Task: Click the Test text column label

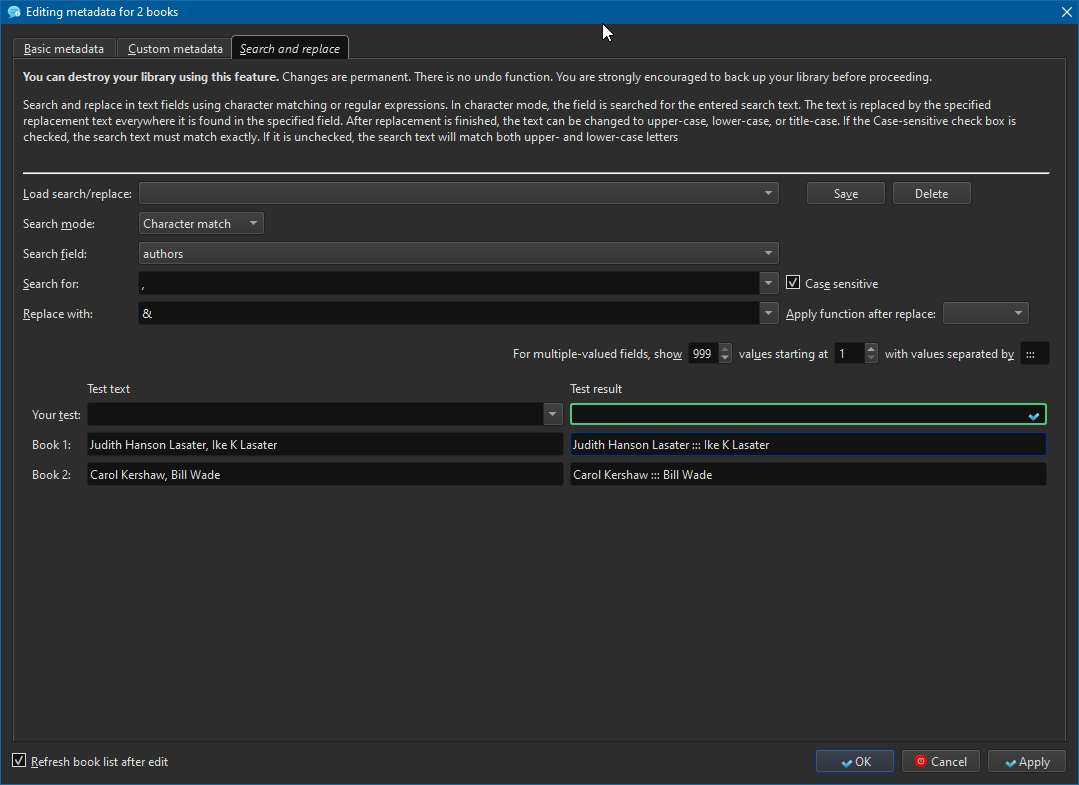Action: [109, 389]
